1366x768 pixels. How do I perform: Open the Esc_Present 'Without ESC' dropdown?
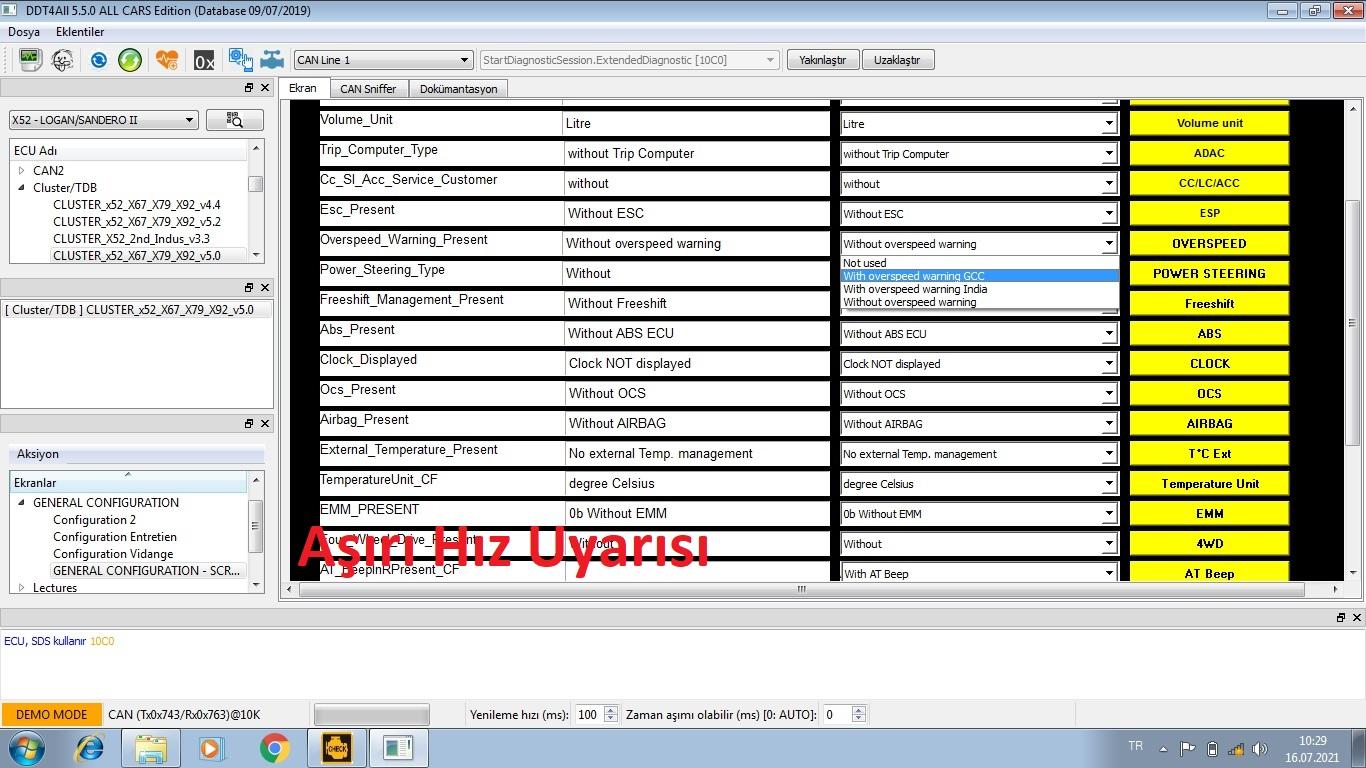tap(1108, 214)
